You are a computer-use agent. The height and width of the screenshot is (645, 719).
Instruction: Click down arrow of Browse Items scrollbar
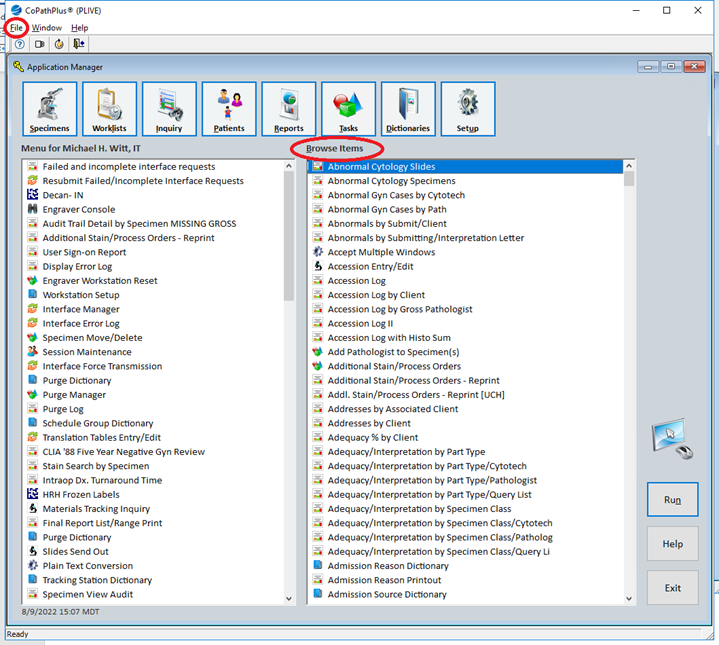pyautogui.click(x=629, y=598)
